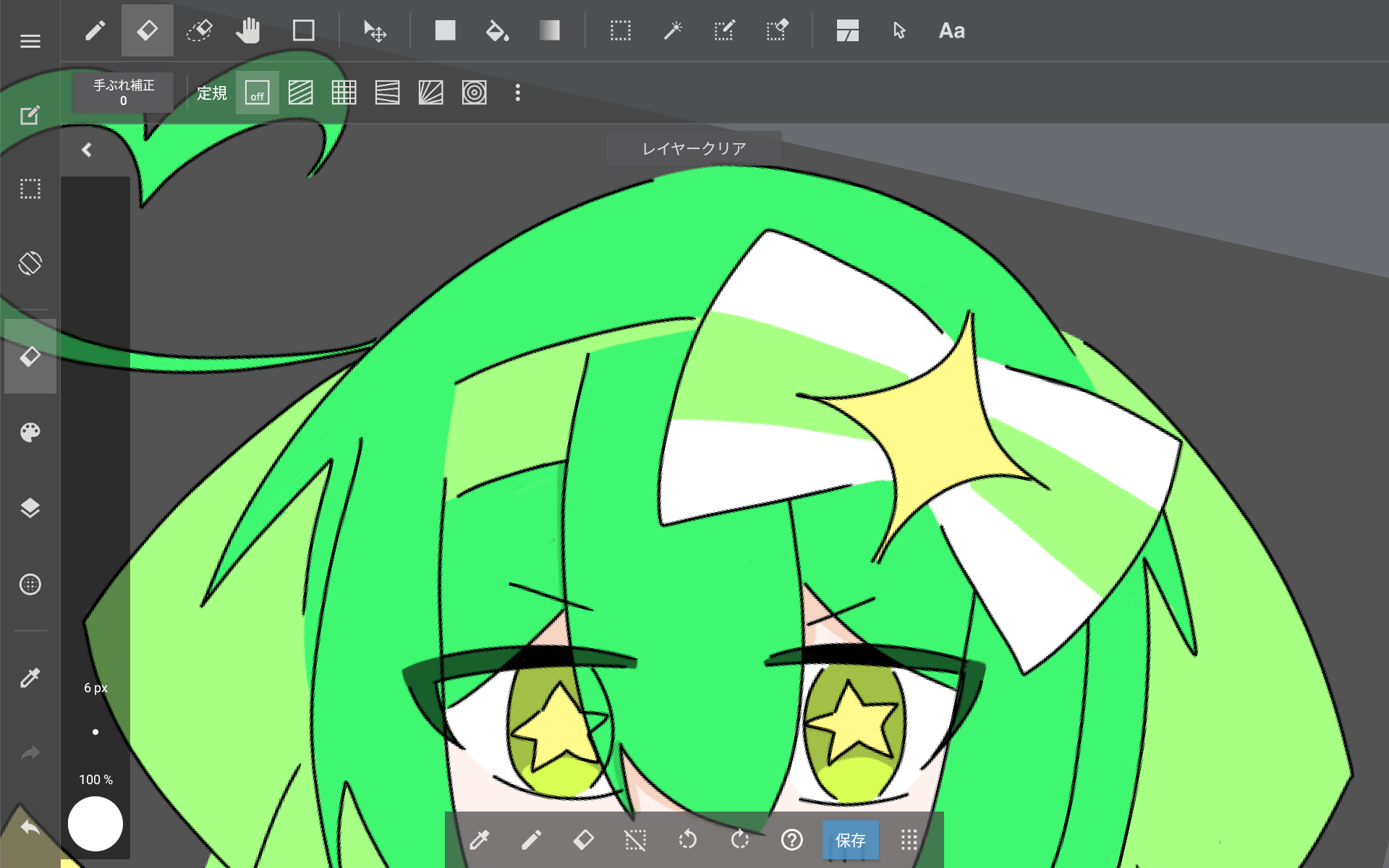
Task: Select the Brush pen tool in top toolbar
Action: (x=95, y=31)
